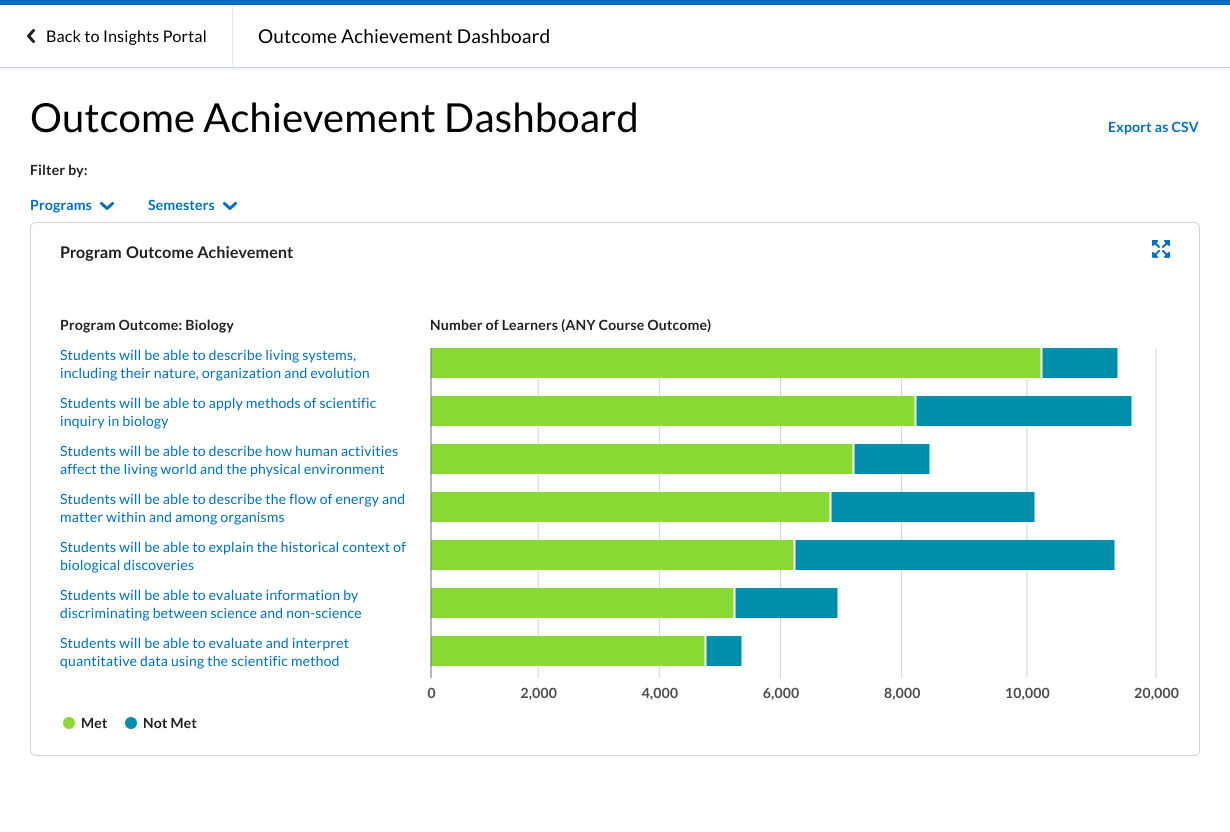
Task: Go back to Insights Portal
Action: [125, 36]
